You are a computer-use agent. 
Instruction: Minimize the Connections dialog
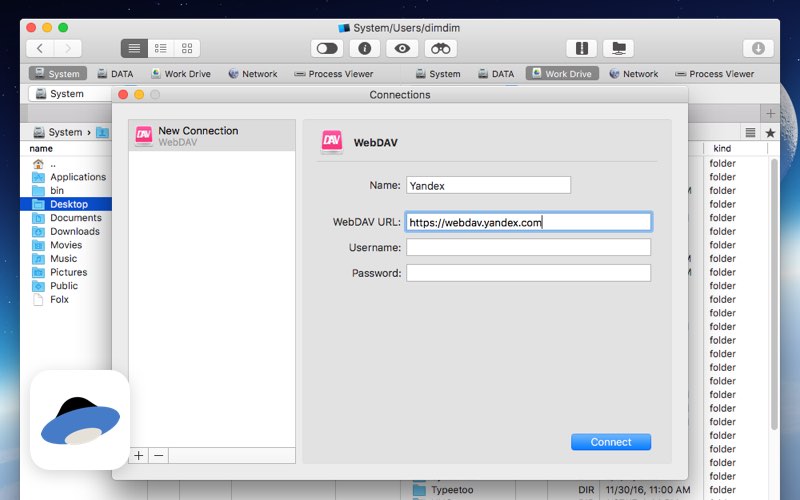[x=139, y=94]
